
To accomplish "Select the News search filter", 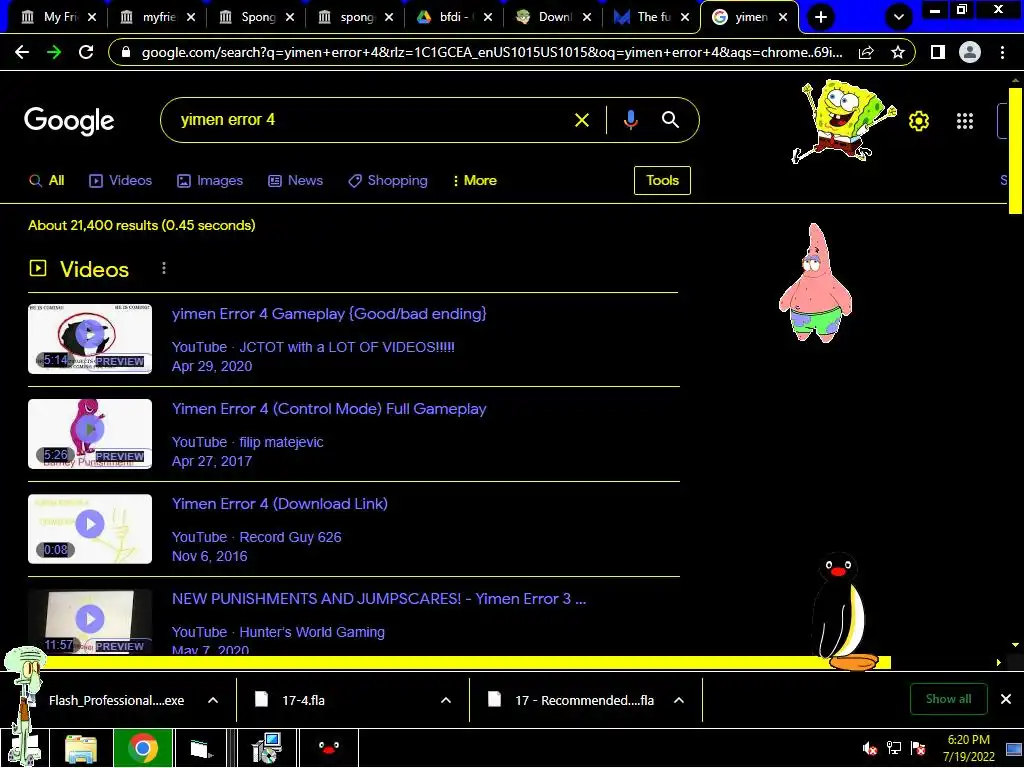I will [296, 180].
